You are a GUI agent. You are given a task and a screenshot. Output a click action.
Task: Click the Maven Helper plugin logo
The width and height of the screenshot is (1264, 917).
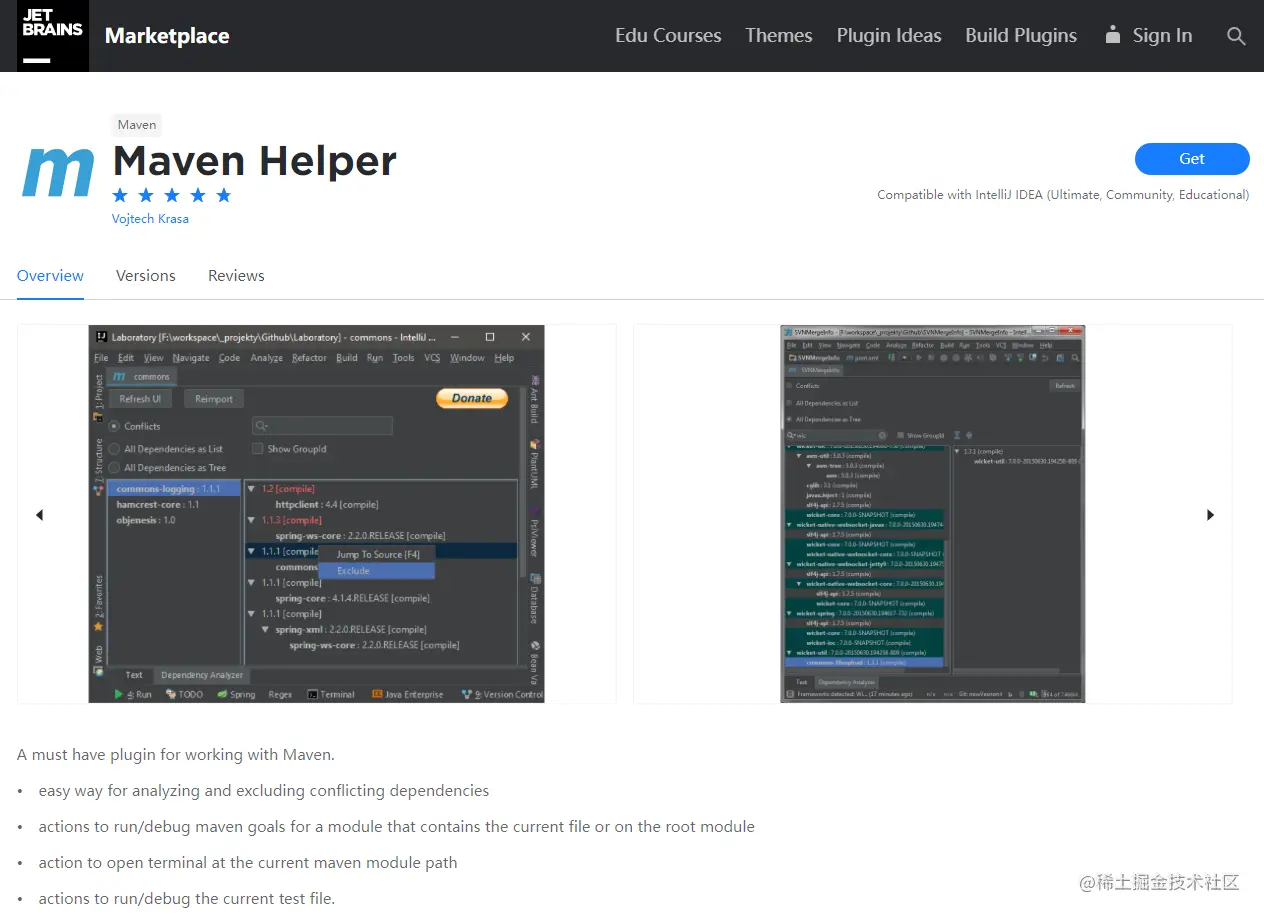(x=58, y=172)
